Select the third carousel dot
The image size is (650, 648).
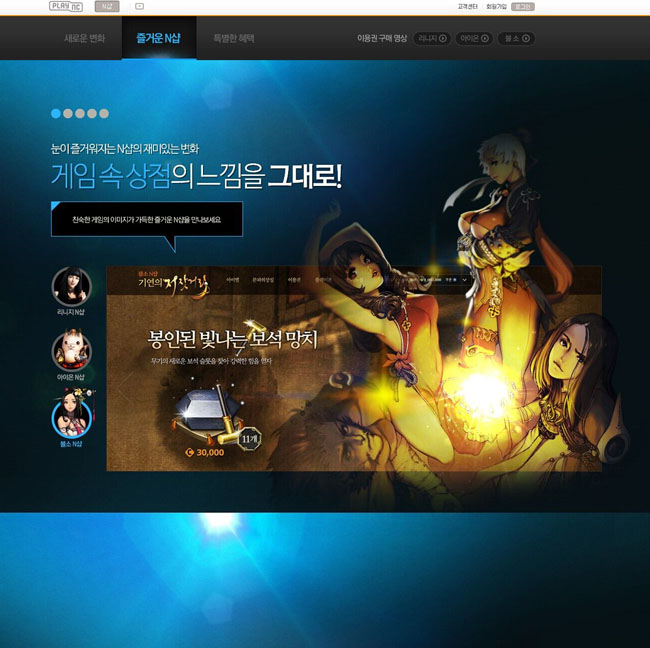80,114
